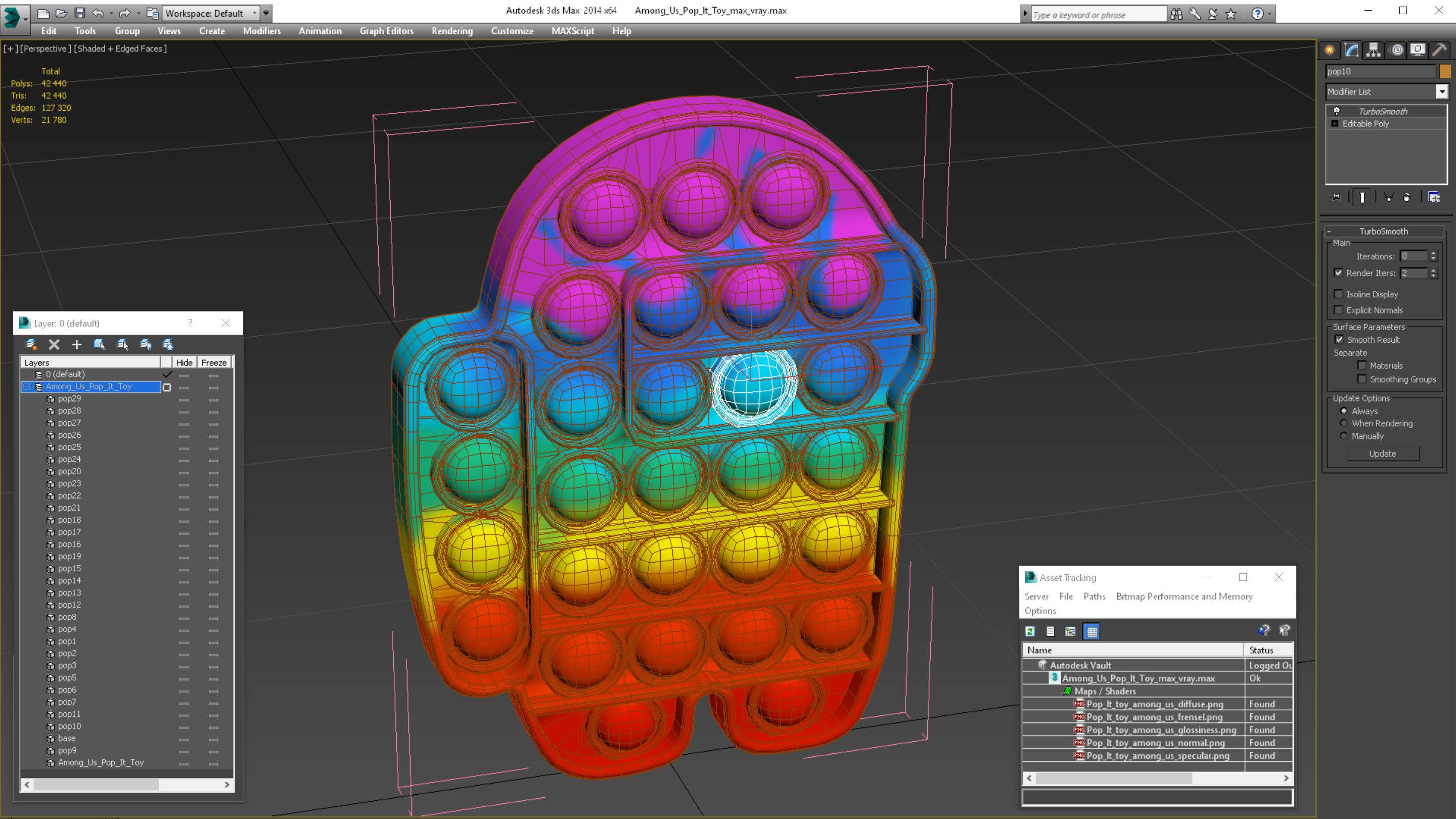This screenshot has height=819, width=1456.
Task: Open the Animation menu
Action: (x=320, y=31)
